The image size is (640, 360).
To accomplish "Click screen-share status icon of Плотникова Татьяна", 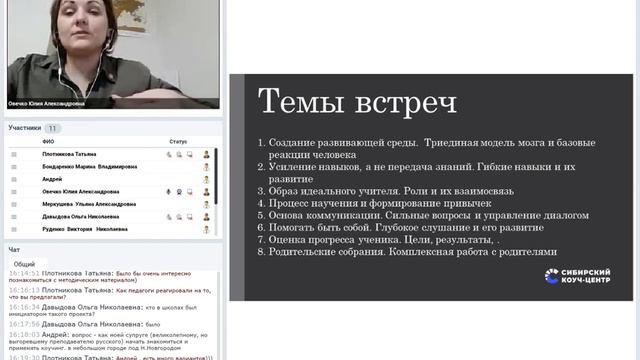I will click(190, 155).
